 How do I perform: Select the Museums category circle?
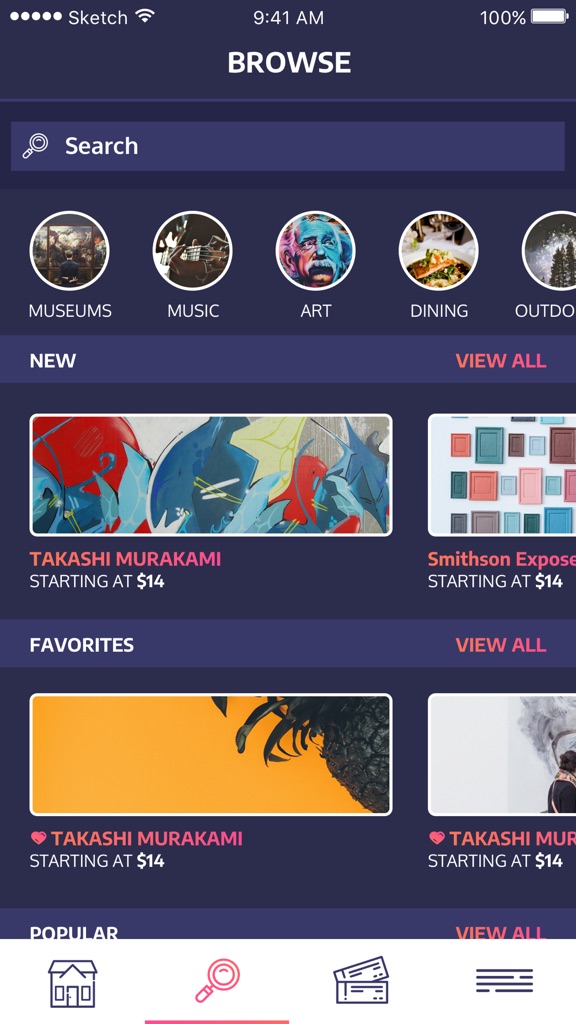(70, 251)
